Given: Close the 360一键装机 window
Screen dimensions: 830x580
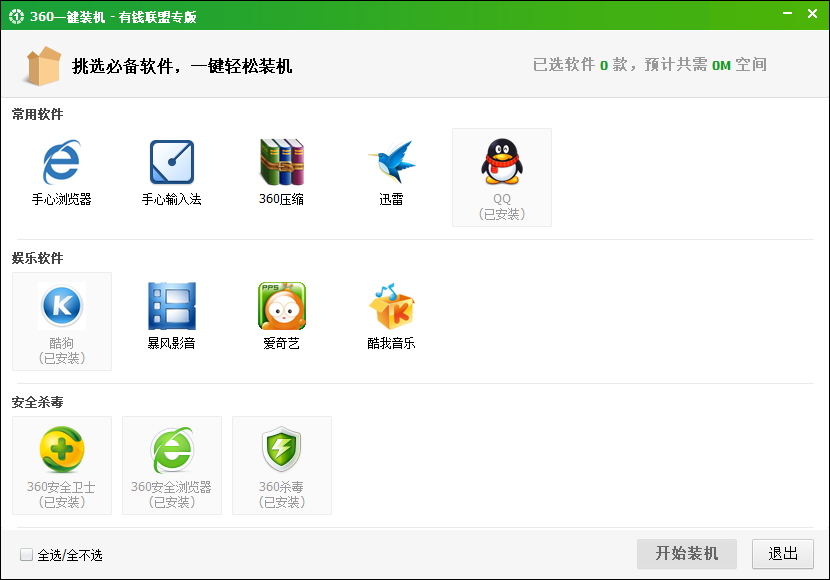Looking at the screenshot, I should pos(813,14).
